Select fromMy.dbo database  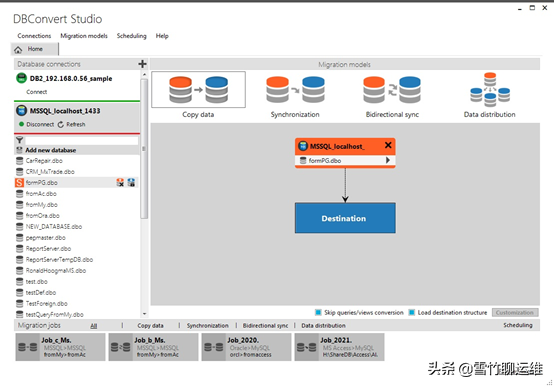[41, 205]
